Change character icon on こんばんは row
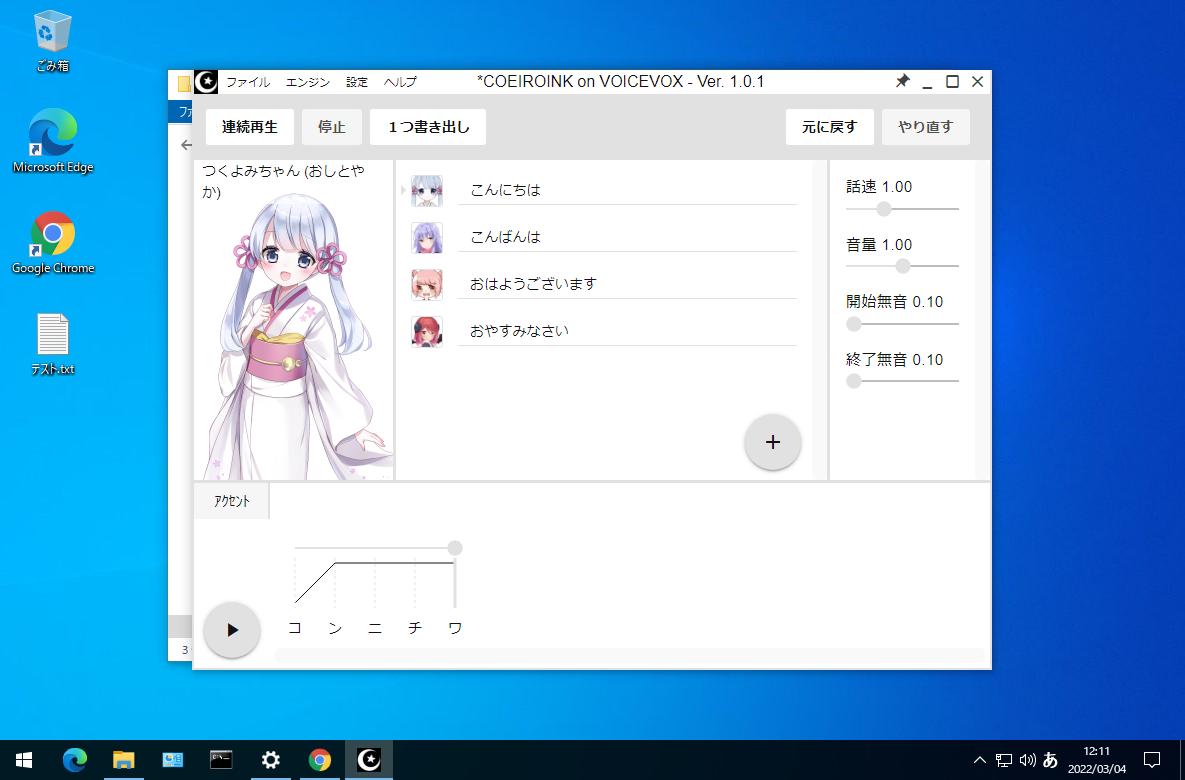Viewport: 1185px width, 780px height. (426, 237)
